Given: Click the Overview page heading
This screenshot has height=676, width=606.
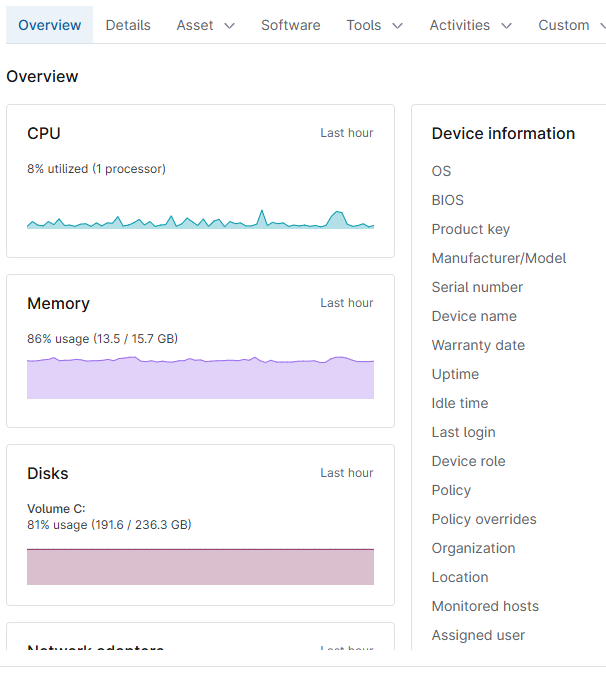Looking at the screenshot, I should click(x=42, y=76).
